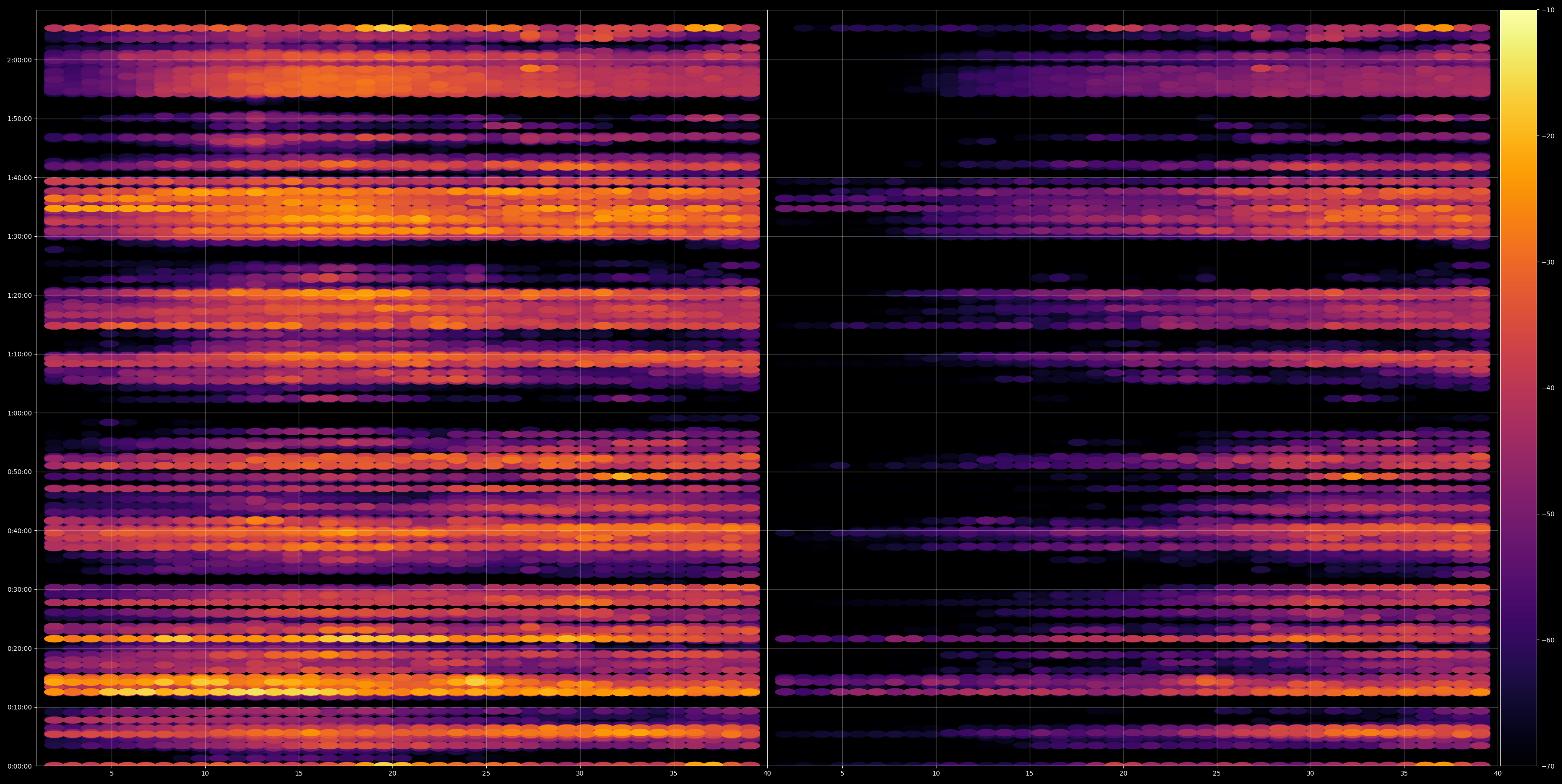This screenshot has width=1562, height=784.
Task: Click x-axis label 5 of the left heatmap
Action: coord(112,774)
